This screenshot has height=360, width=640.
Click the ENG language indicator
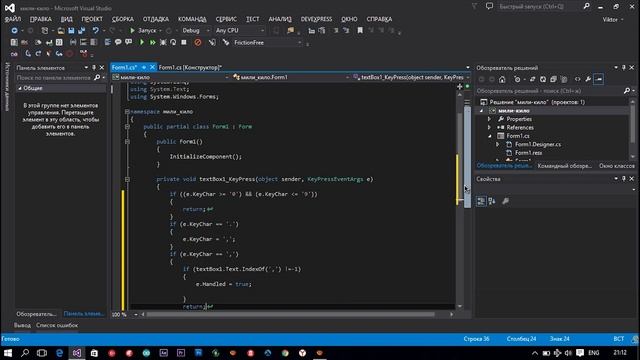click(594, 353)
